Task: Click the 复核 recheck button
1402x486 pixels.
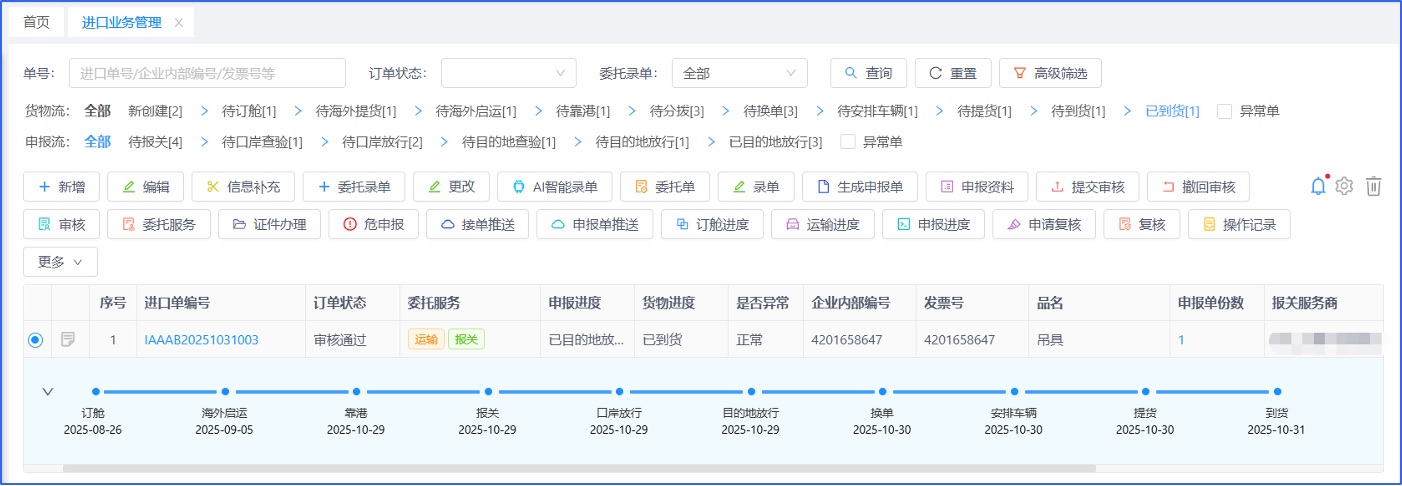Action: (1141, 224)
